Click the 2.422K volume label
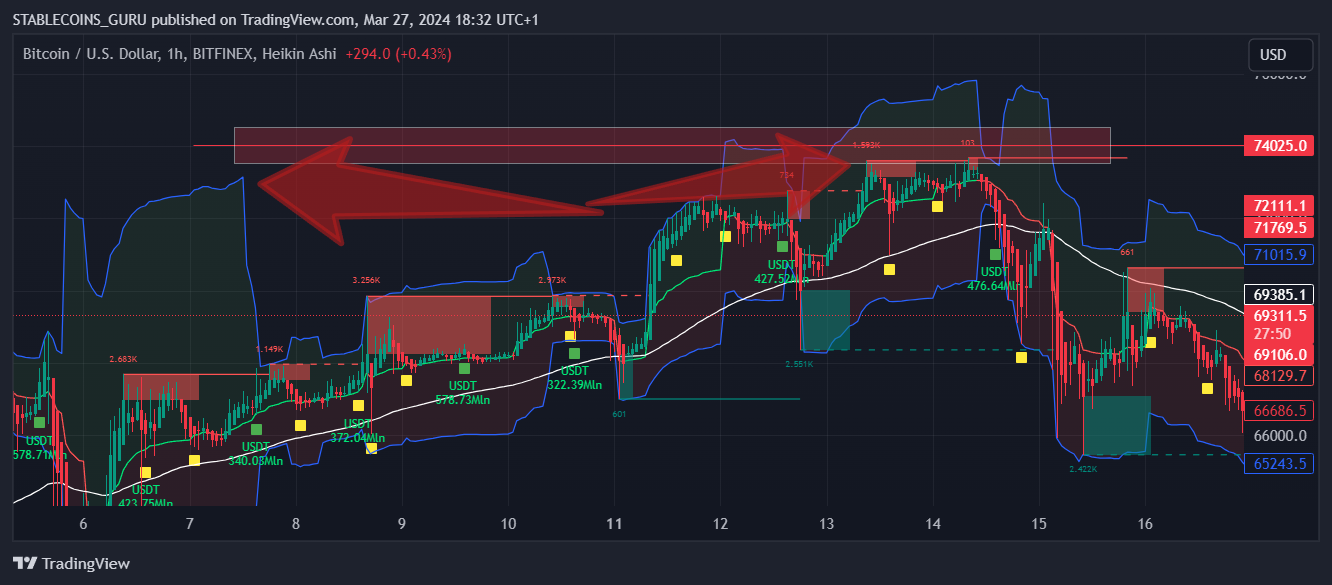The height and width of the screenshot is (585, 1332). 1083,469
